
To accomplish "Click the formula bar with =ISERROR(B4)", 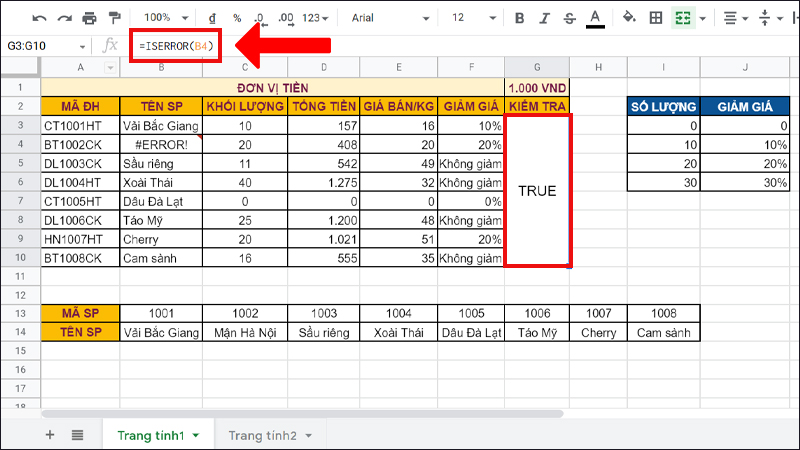I will pyautogui.click(x=176, y=46).
